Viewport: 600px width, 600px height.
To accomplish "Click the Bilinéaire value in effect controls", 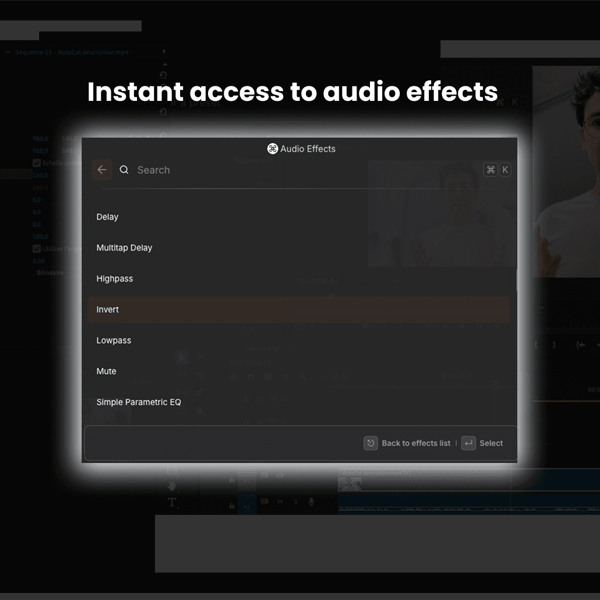I will [50, 273].
